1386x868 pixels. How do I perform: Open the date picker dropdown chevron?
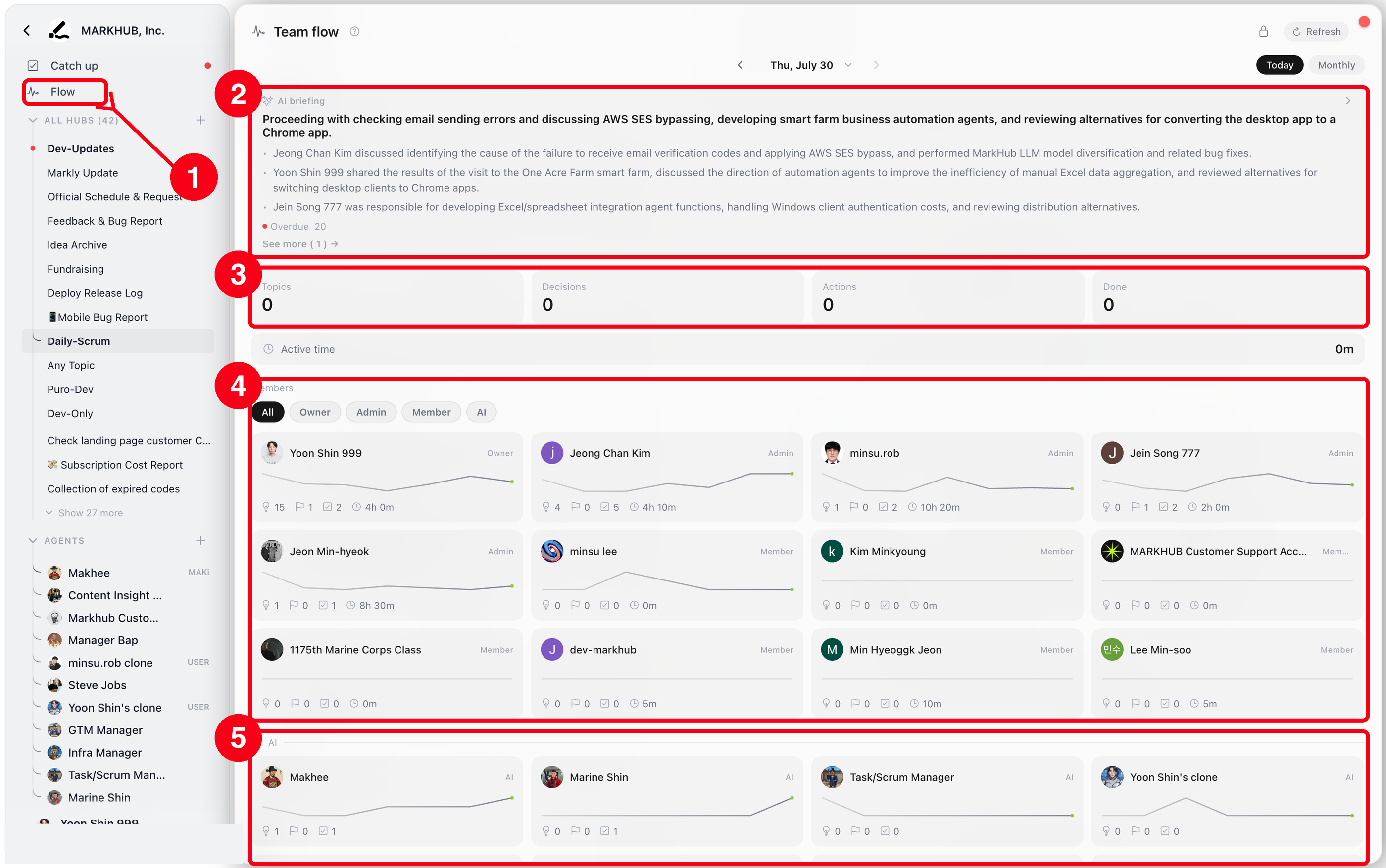848,65
